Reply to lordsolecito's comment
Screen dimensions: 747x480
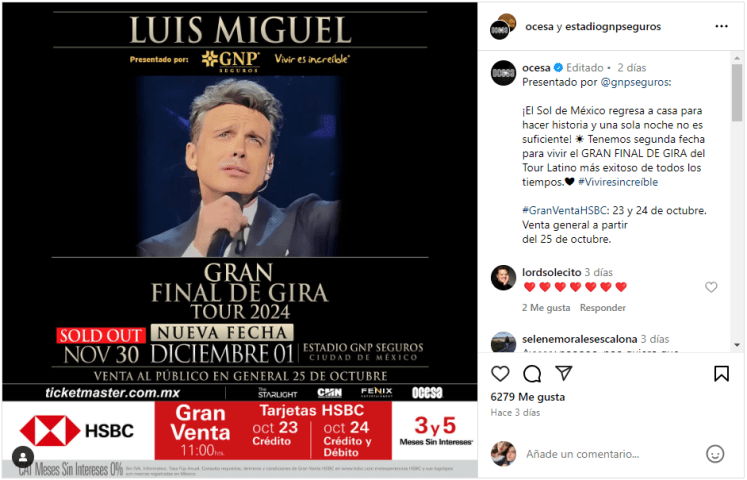(603, 308)
